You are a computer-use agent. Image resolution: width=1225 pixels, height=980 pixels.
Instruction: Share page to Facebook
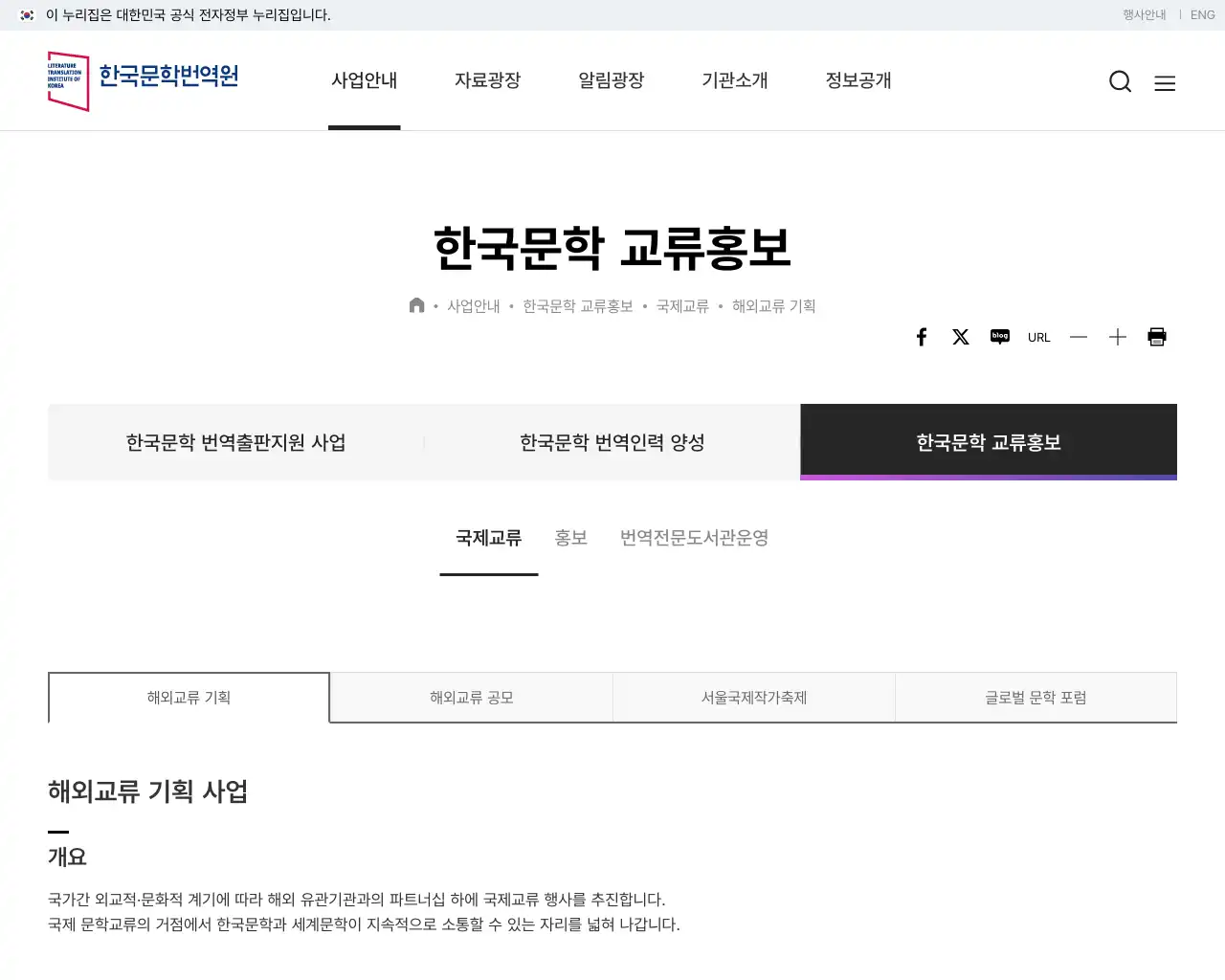(x=921, y=336)
